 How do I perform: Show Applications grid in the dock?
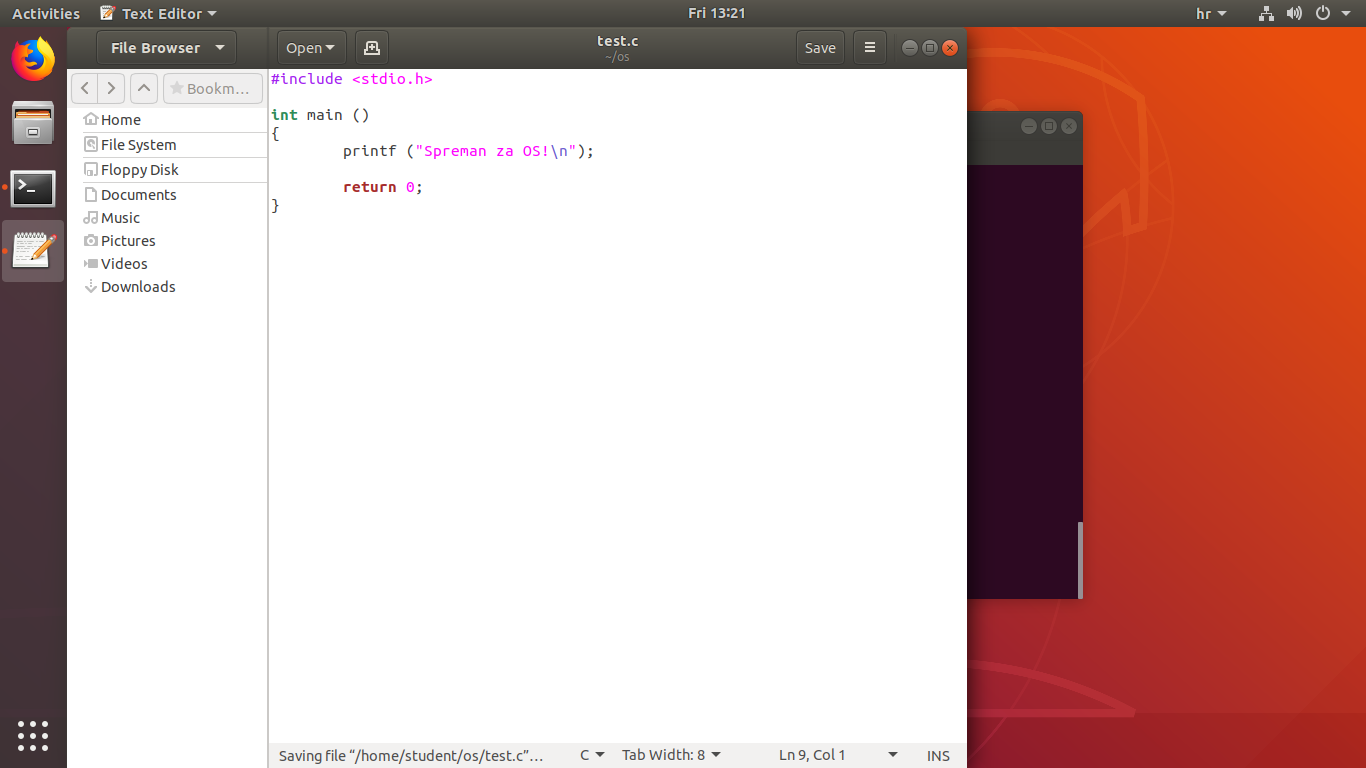(x=33, y=735)
